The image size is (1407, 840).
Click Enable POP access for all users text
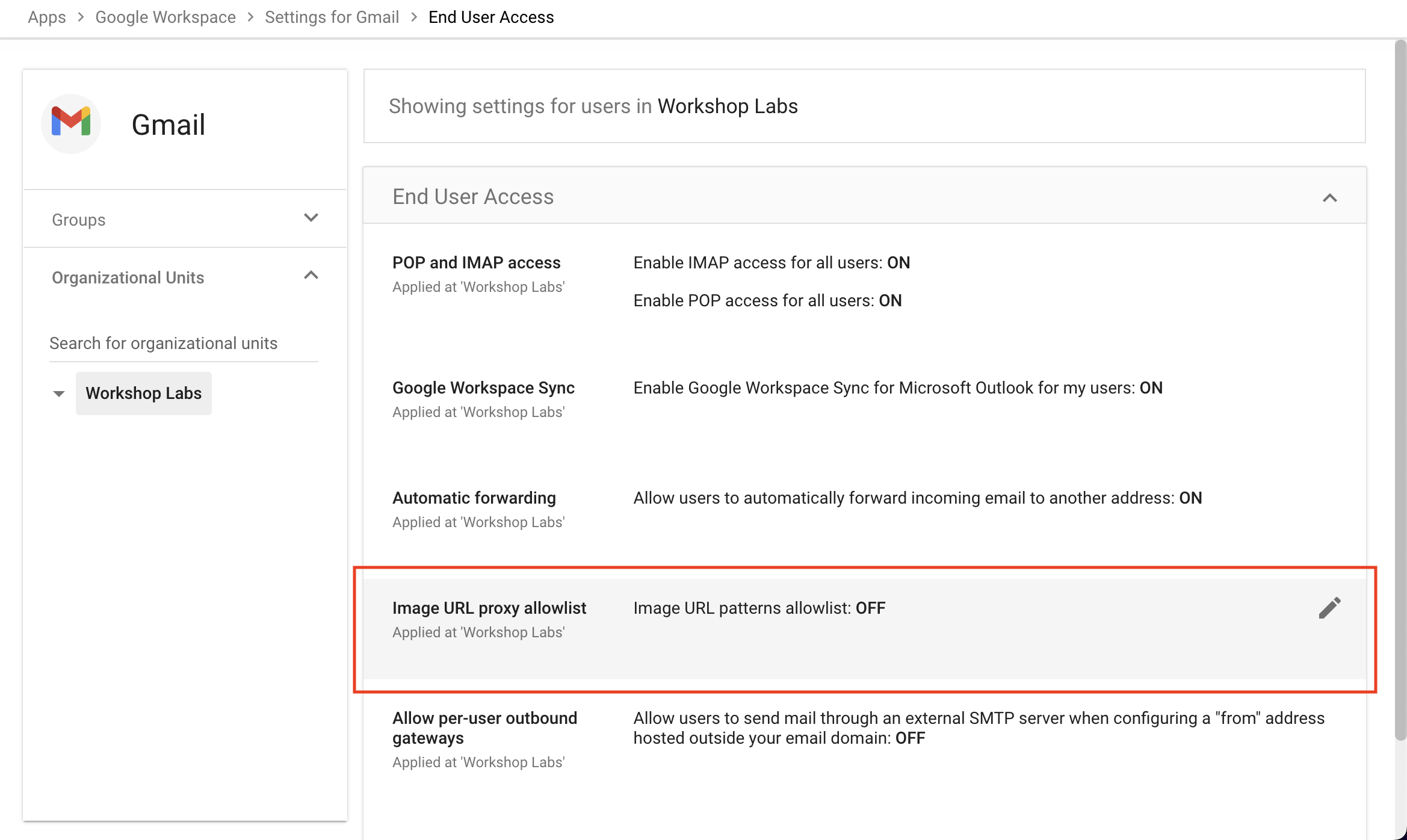(767, 301)
